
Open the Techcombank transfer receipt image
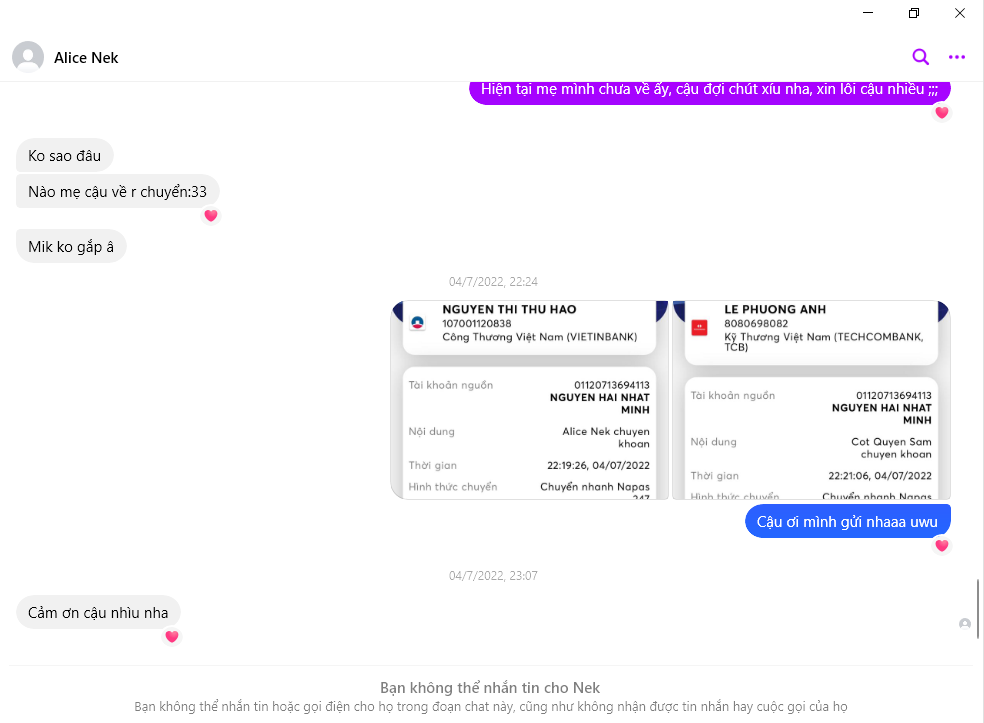[x=811, y=400]
